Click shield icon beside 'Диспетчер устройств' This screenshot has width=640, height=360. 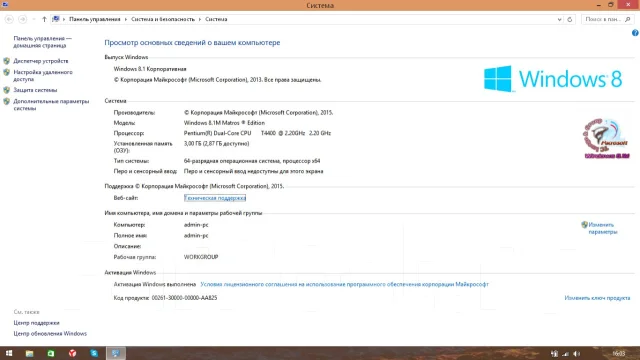[x=7, y=61]
